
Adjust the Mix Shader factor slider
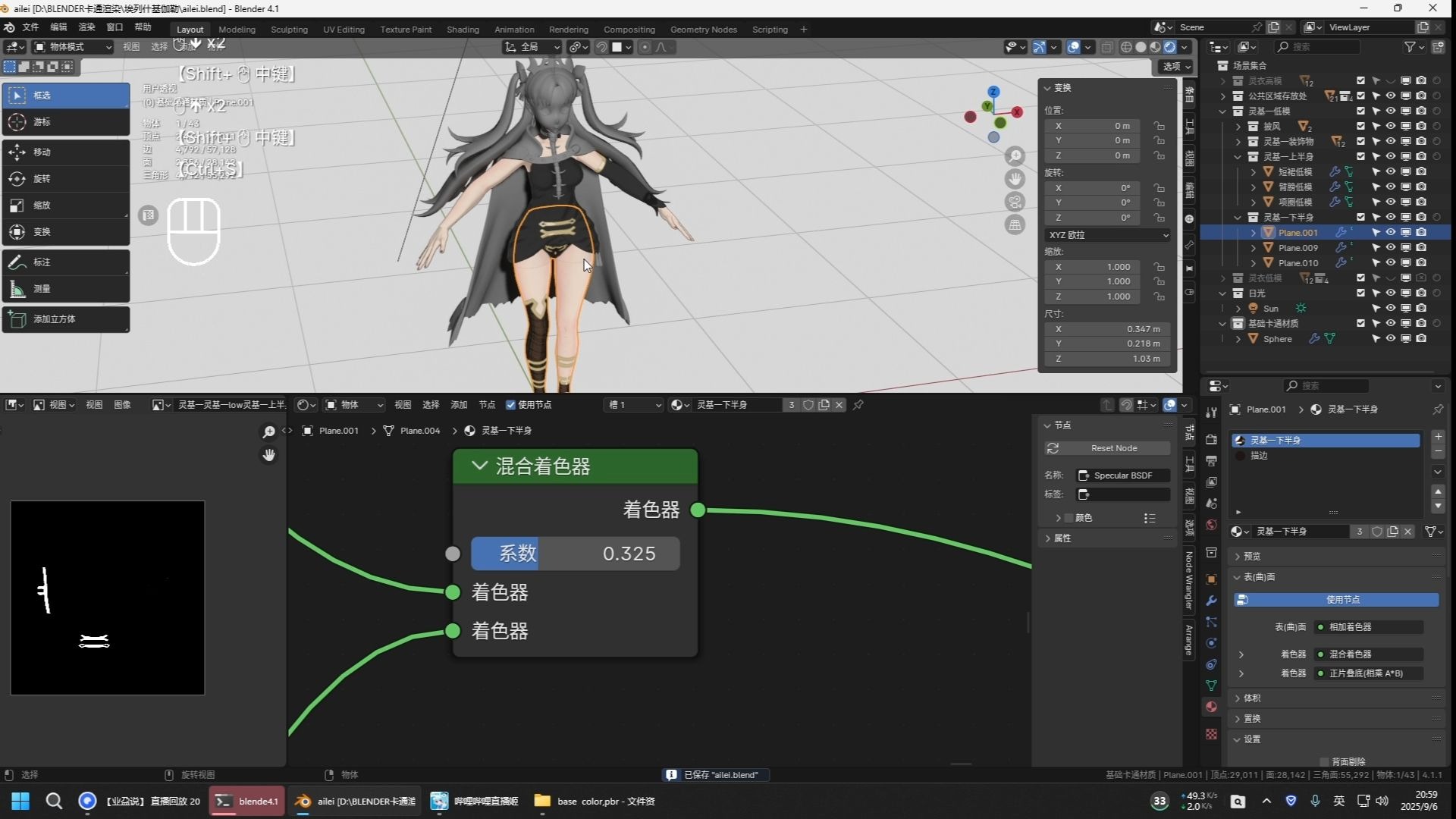tap(575, 554)
